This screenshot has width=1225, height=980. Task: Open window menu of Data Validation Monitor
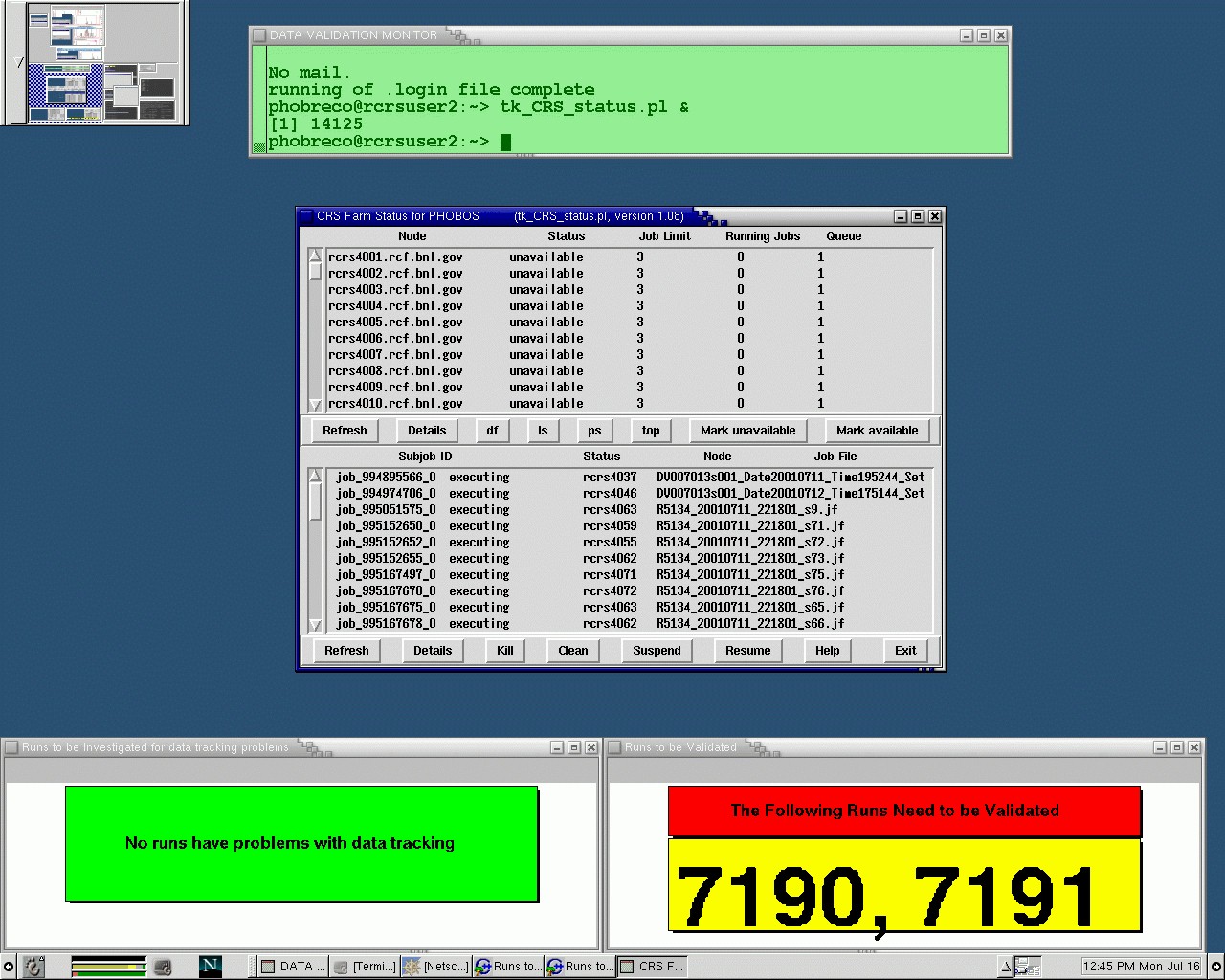coord(258,35)
